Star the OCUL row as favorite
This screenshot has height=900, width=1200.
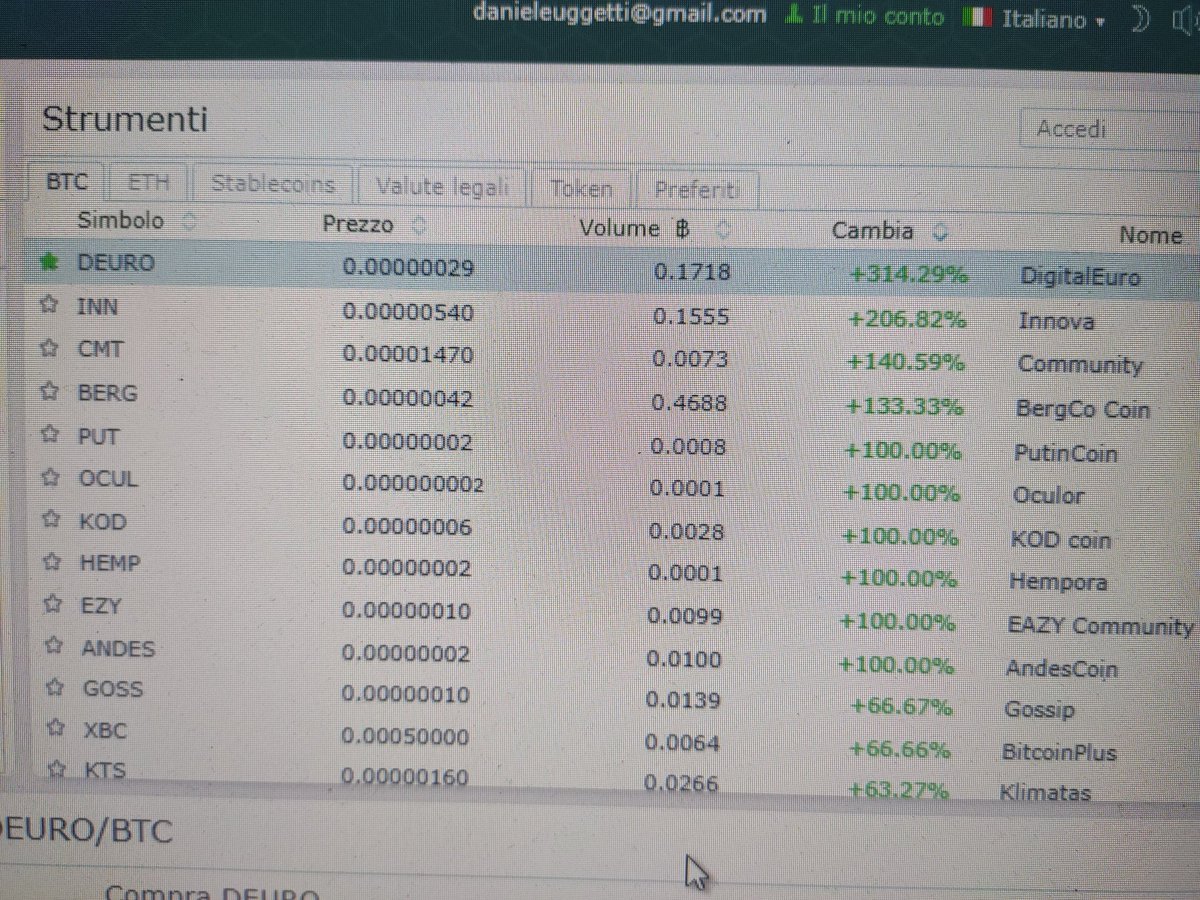click(49, 479)
